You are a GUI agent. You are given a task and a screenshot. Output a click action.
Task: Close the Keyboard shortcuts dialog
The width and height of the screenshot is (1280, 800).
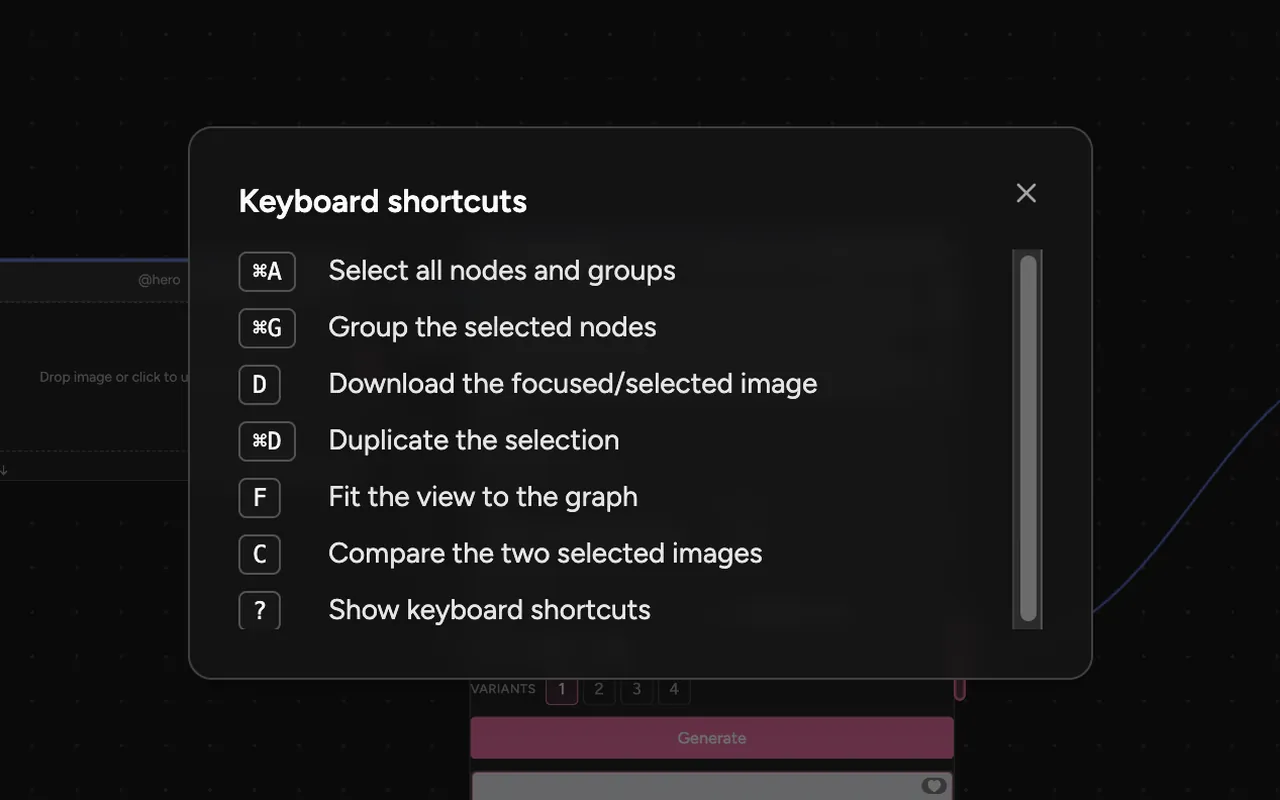pos(1026,193)
